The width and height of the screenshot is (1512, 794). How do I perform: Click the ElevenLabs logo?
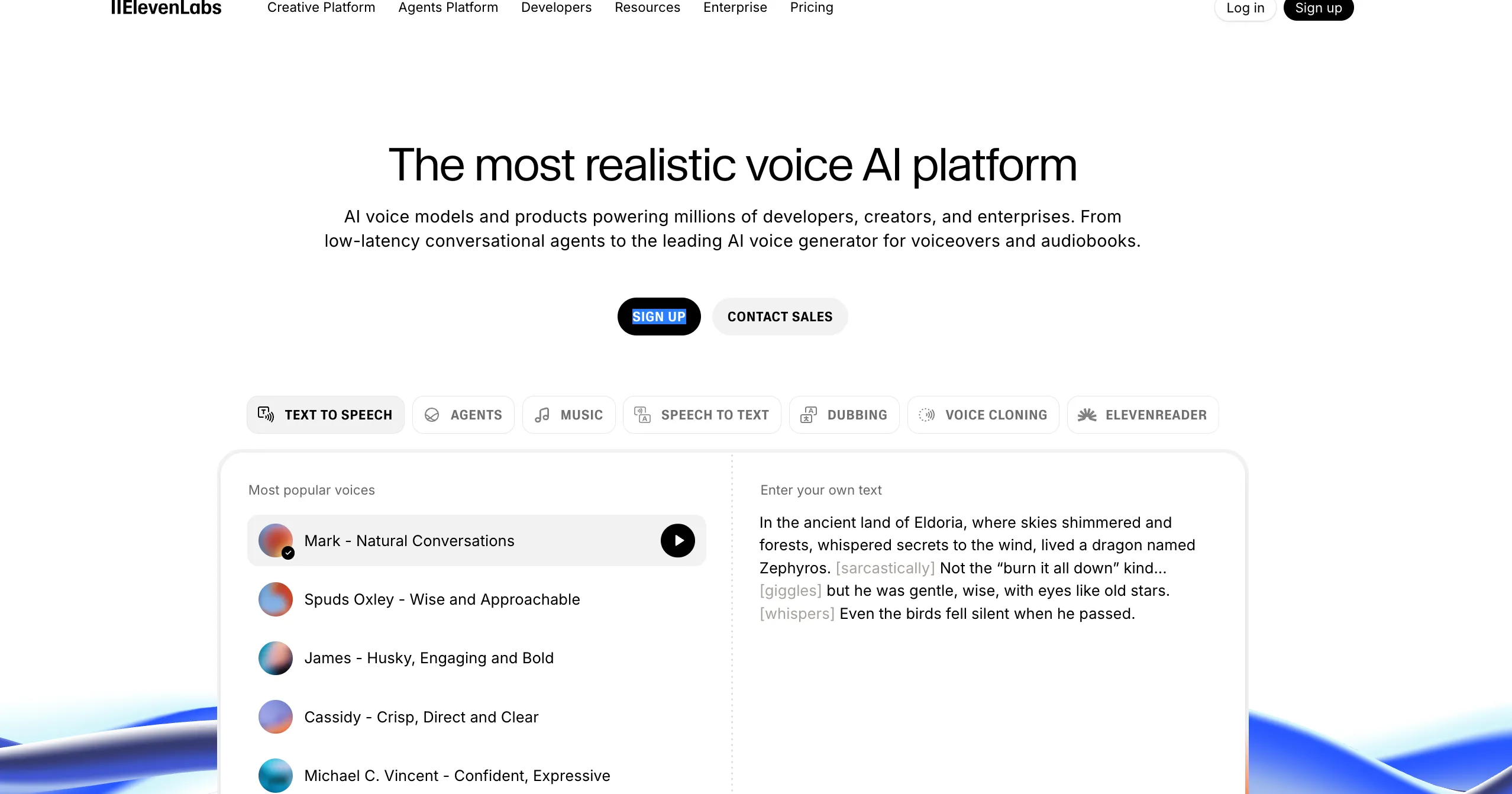click(x=166, y=8)
